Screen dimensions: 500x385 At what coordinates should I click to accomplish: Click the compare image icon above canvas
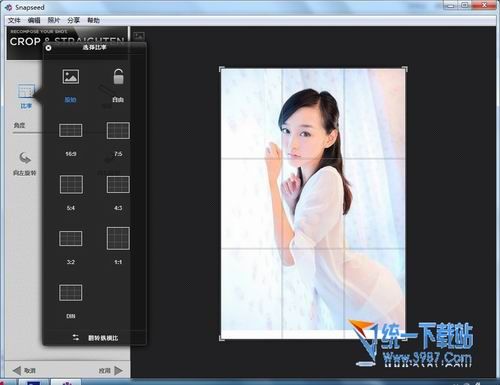click(139, 36)
